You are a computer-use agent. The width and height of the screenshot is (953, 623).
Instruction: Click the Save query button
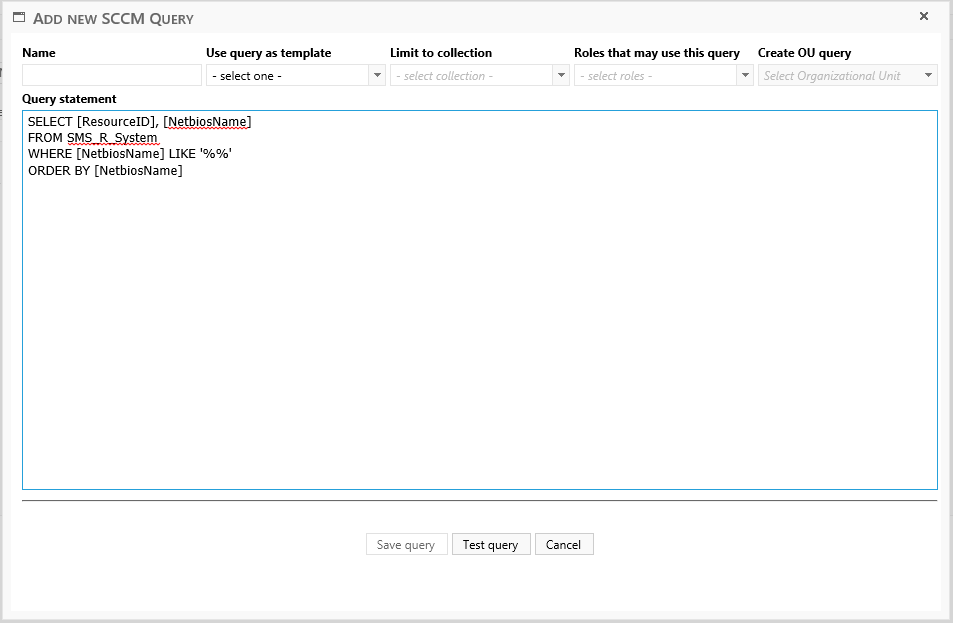coord(406,544)
